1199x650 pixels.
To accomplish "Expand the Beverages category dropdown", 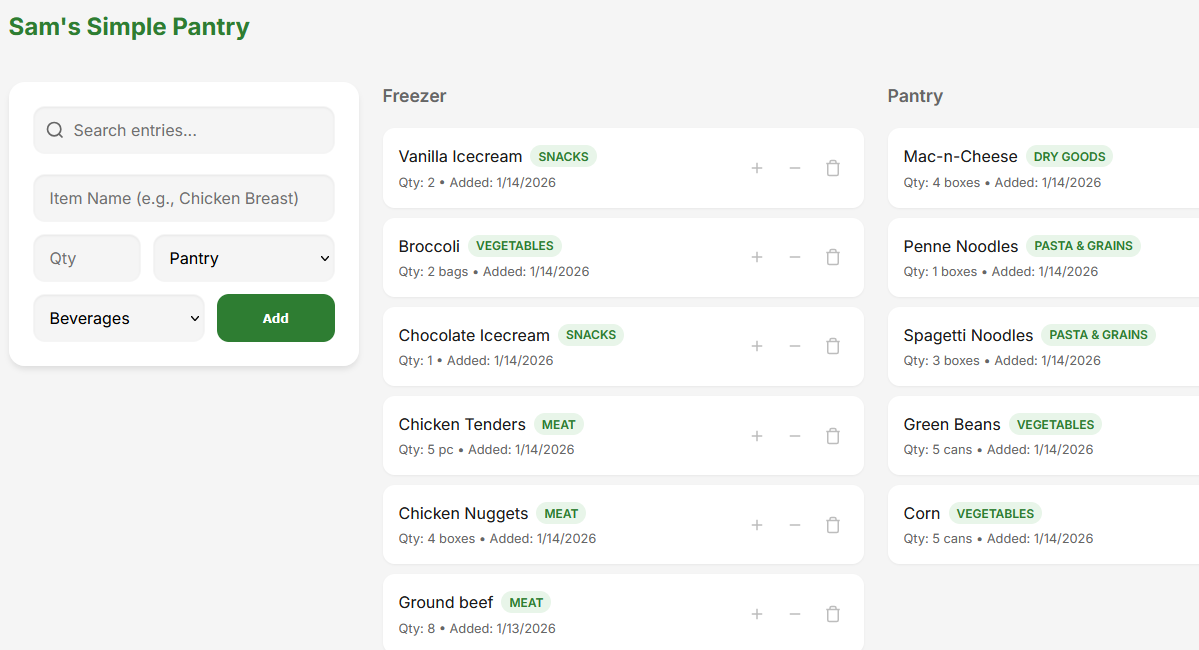I will click(119, 318).
